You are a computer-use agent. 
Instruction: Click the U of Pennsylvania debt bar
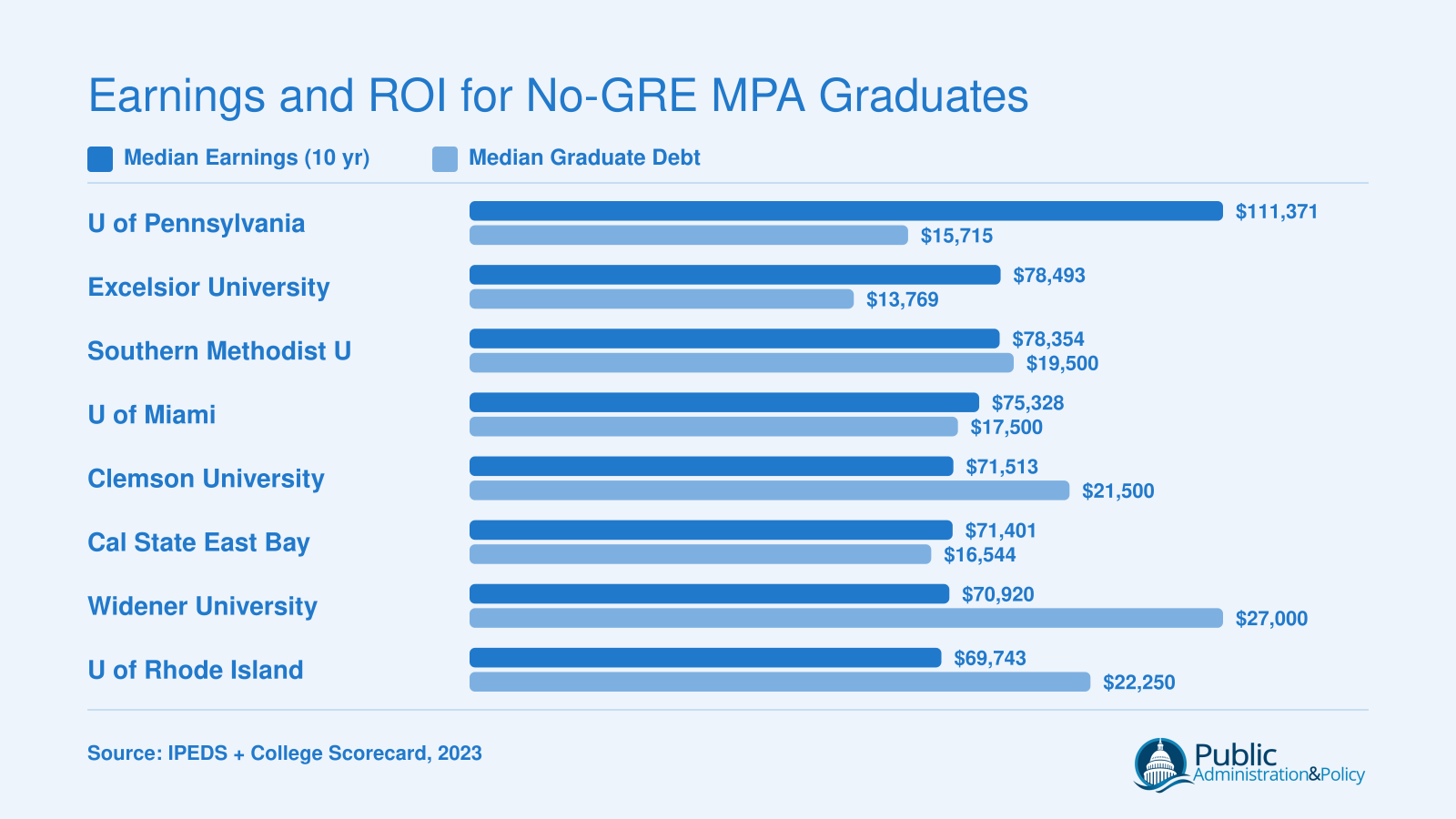689,236
